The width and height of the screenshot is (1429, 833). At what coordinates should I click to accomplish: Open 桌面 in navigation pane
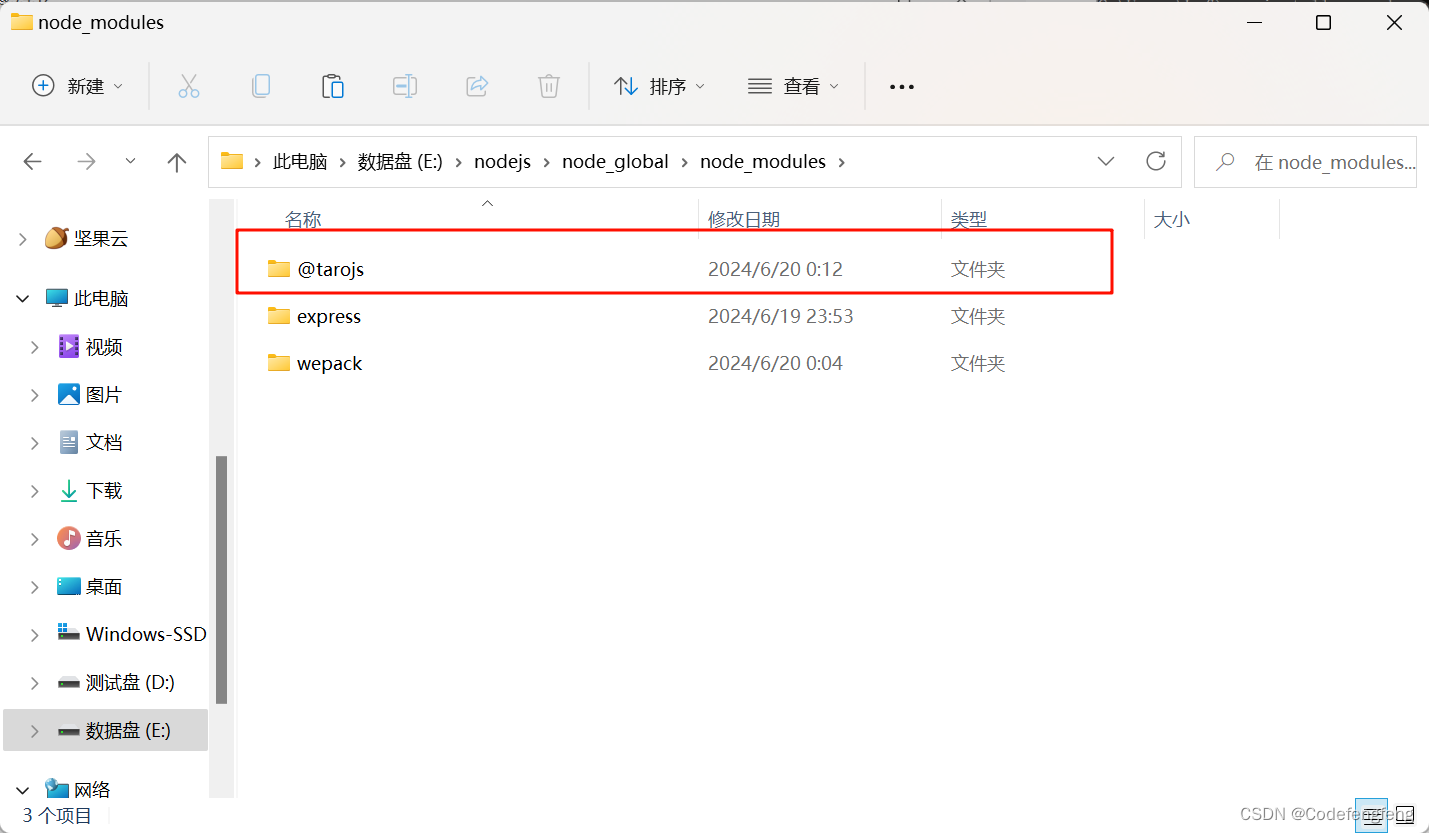tap(104, 586)
